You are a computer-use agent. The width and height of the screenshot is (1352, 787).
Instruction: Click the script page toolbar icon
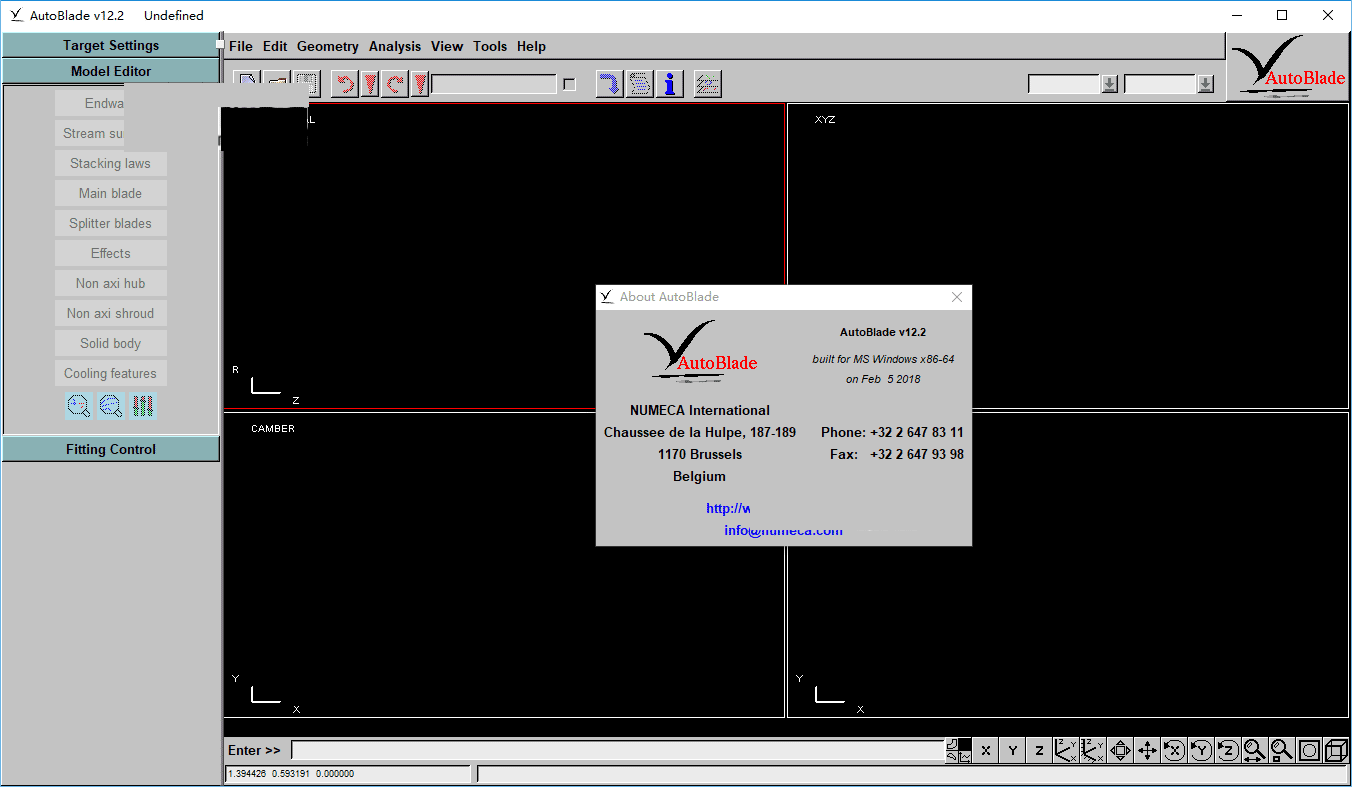tap(640, 84)
